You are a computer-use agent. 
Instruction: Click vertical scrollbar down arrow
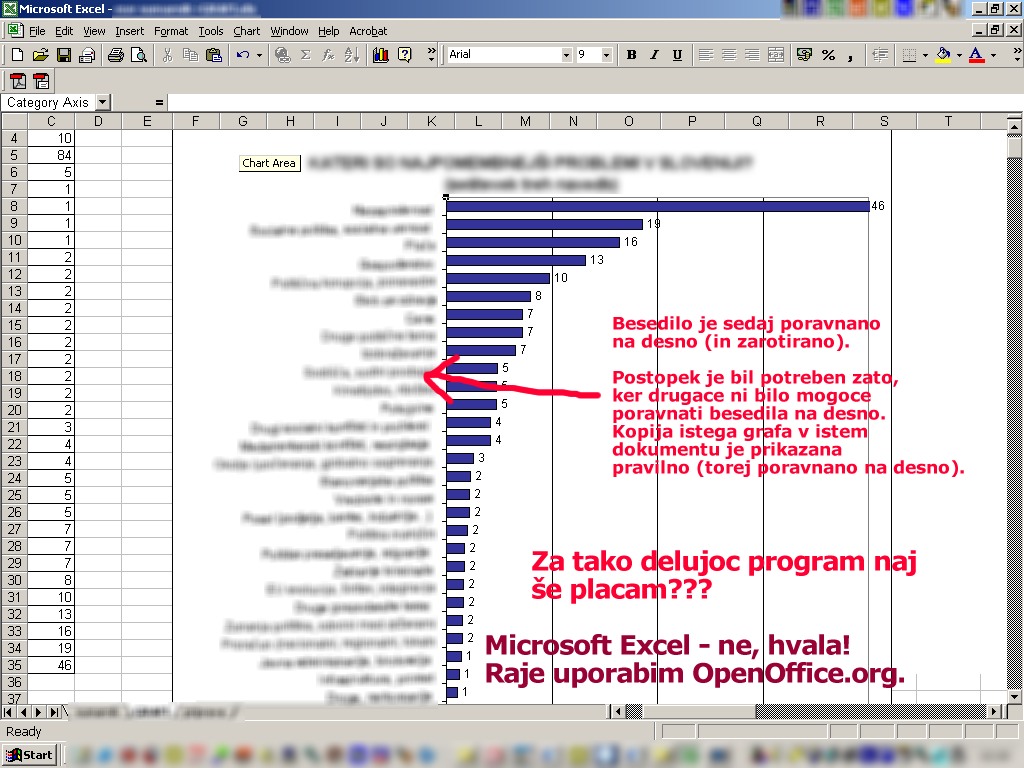click(x=1015, y=698)
